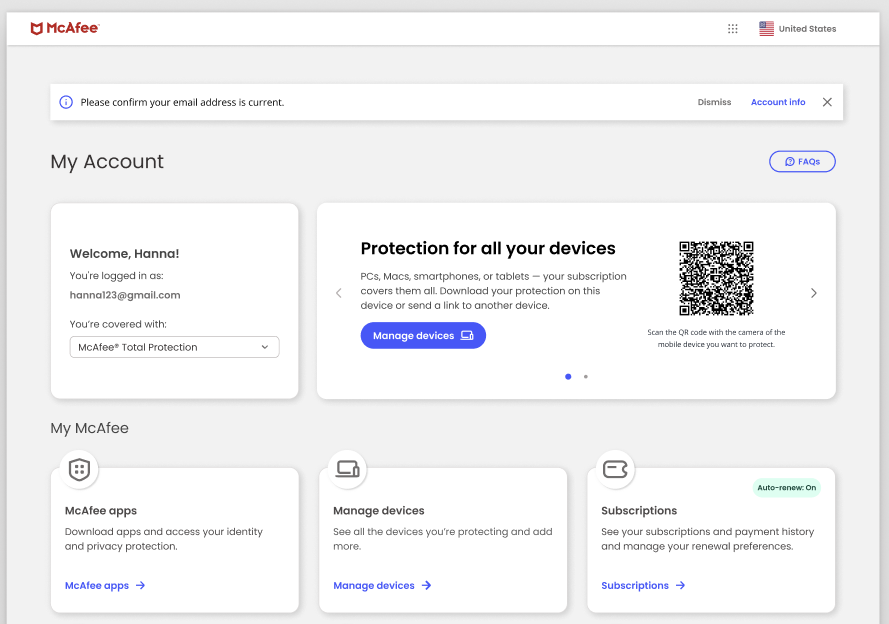The width and height of the screenshot is (889, 624).
Task: Click the Subscriptions card icon
Action: click(x=615, y=469)
